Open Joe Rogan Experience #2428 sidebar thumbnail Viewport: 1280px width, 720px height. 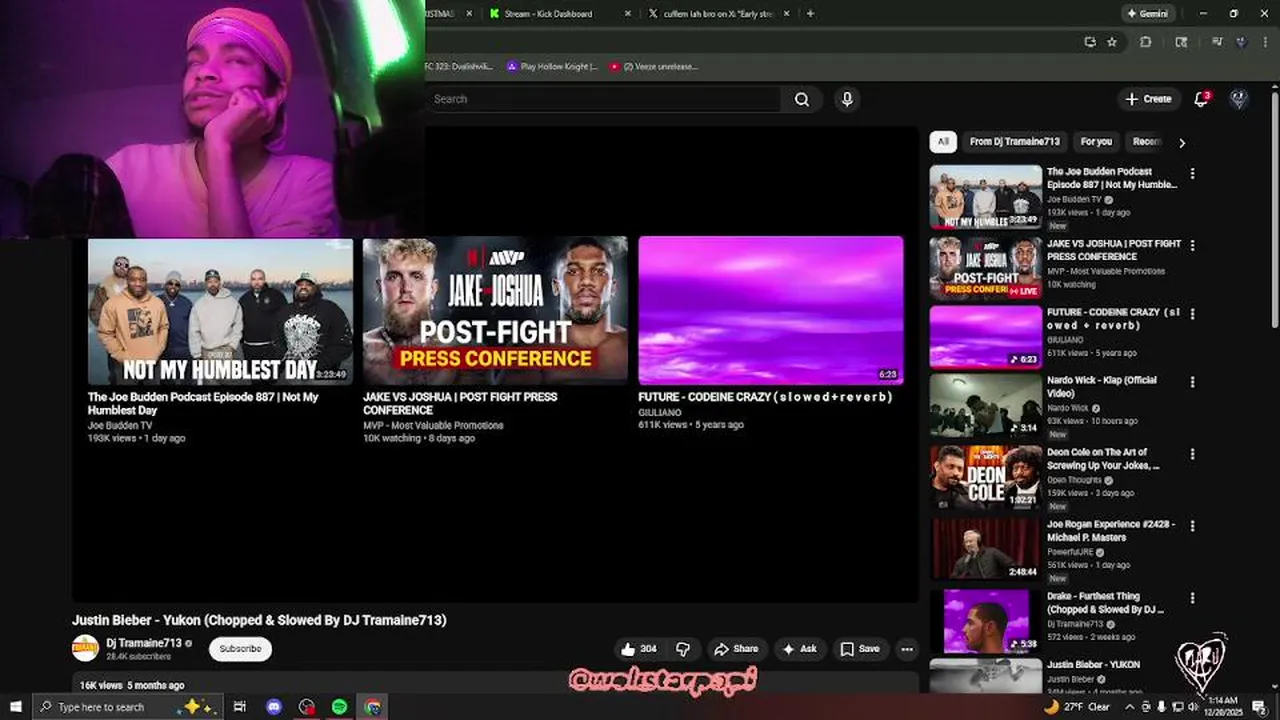pos(986,549)
